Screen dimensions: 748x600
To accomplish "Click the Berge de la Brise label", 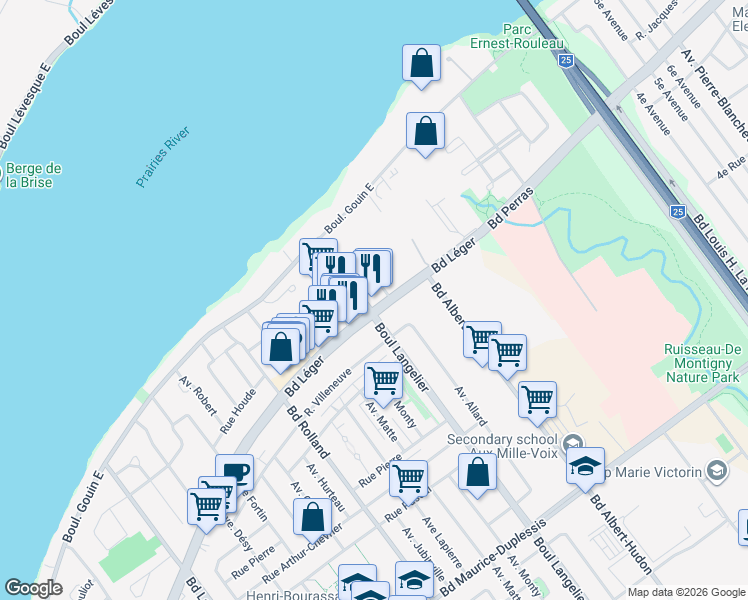I will coord(33,176).
